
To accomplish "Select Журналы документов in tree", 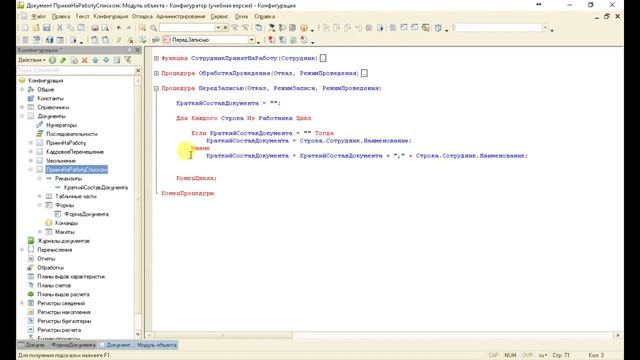I will coord(63,241).
